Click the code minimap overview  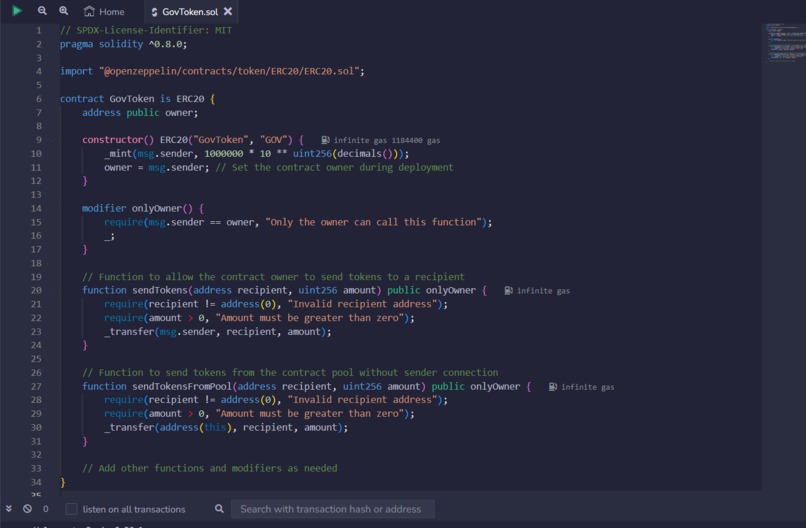click(784, 42)
